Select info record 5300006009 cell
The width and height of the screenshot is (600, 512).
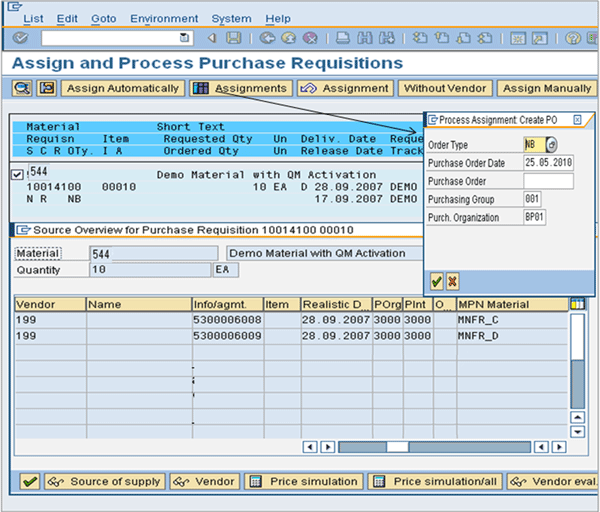click(228, 336)
